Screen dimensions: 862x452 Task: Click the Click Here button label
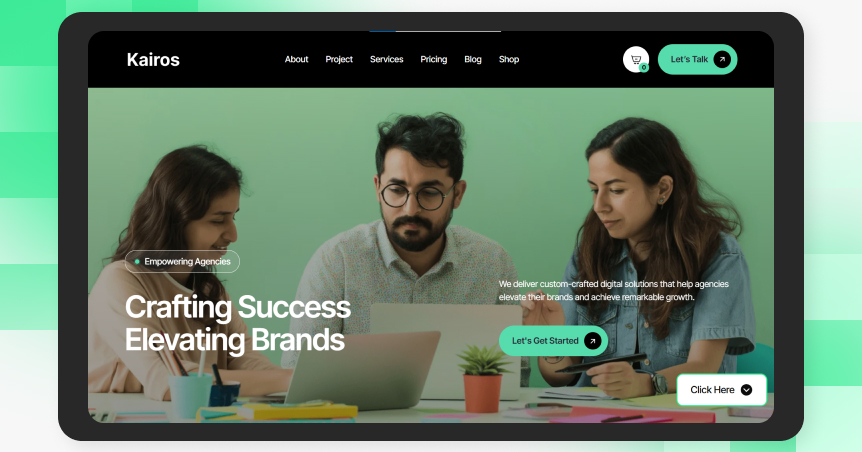pos(712,390)
